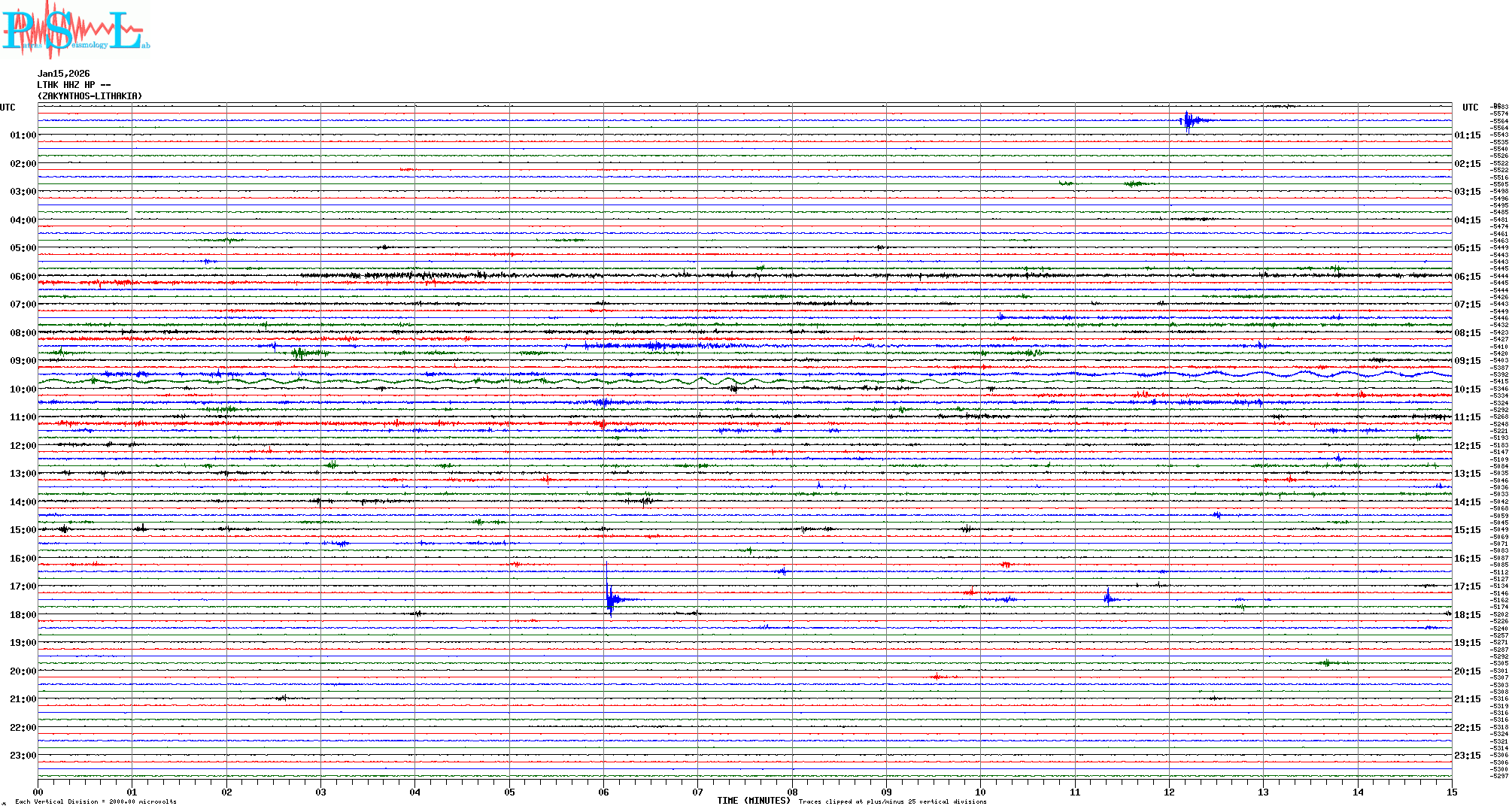Click the large blue event spike near 17:30
The width and height of the screenshot is (1512, 812).
pyautogui.click(x=610, y=598)
